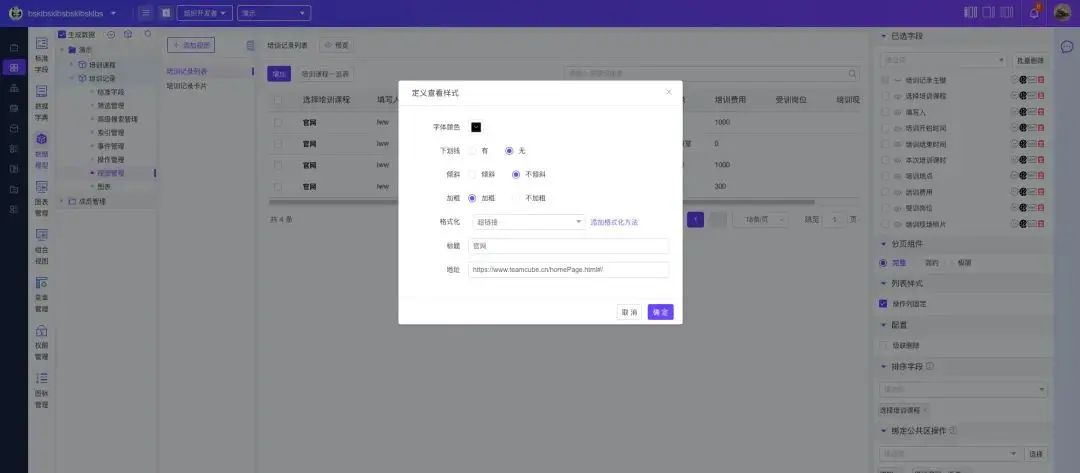Click 批量删除 button in right panel
This screenshot has width=1080, height=473.
pos(1030,61)
